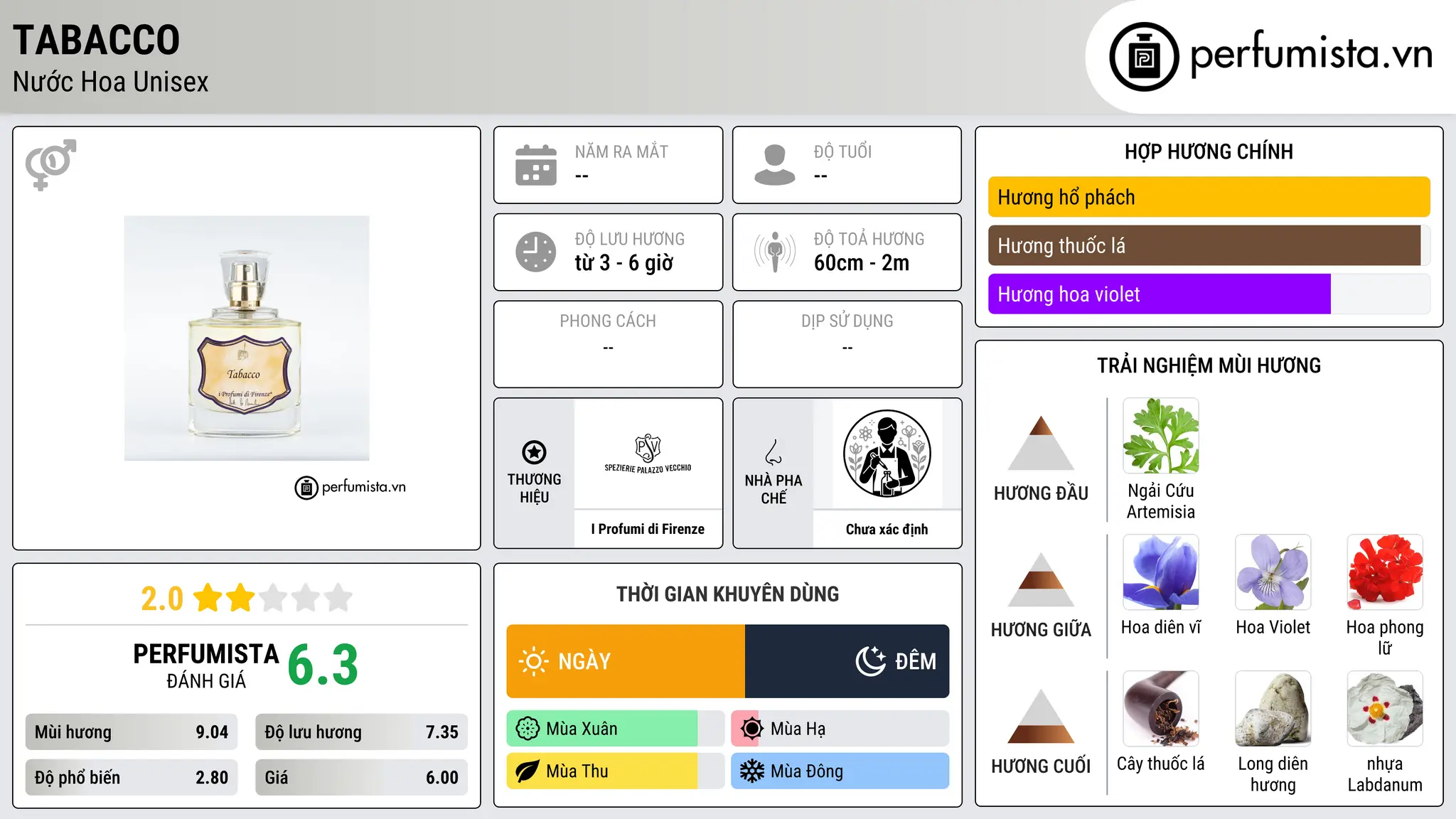Viewport: 1456px width, 819px height.
Task: Click the "từ 3 - 6 giờ" longevity value
Action: (623, 263)
